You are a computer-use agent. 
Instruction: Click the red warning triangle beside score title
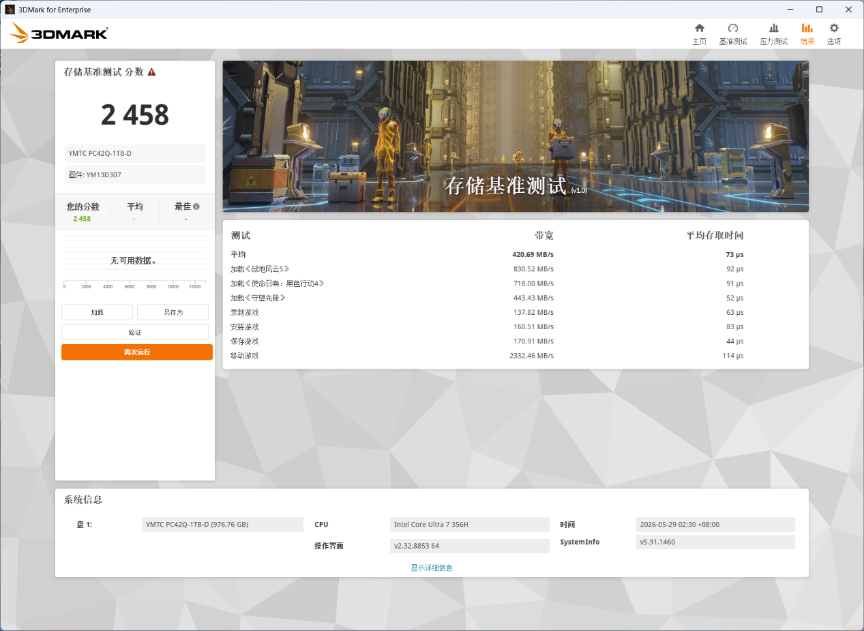point(152,72)
